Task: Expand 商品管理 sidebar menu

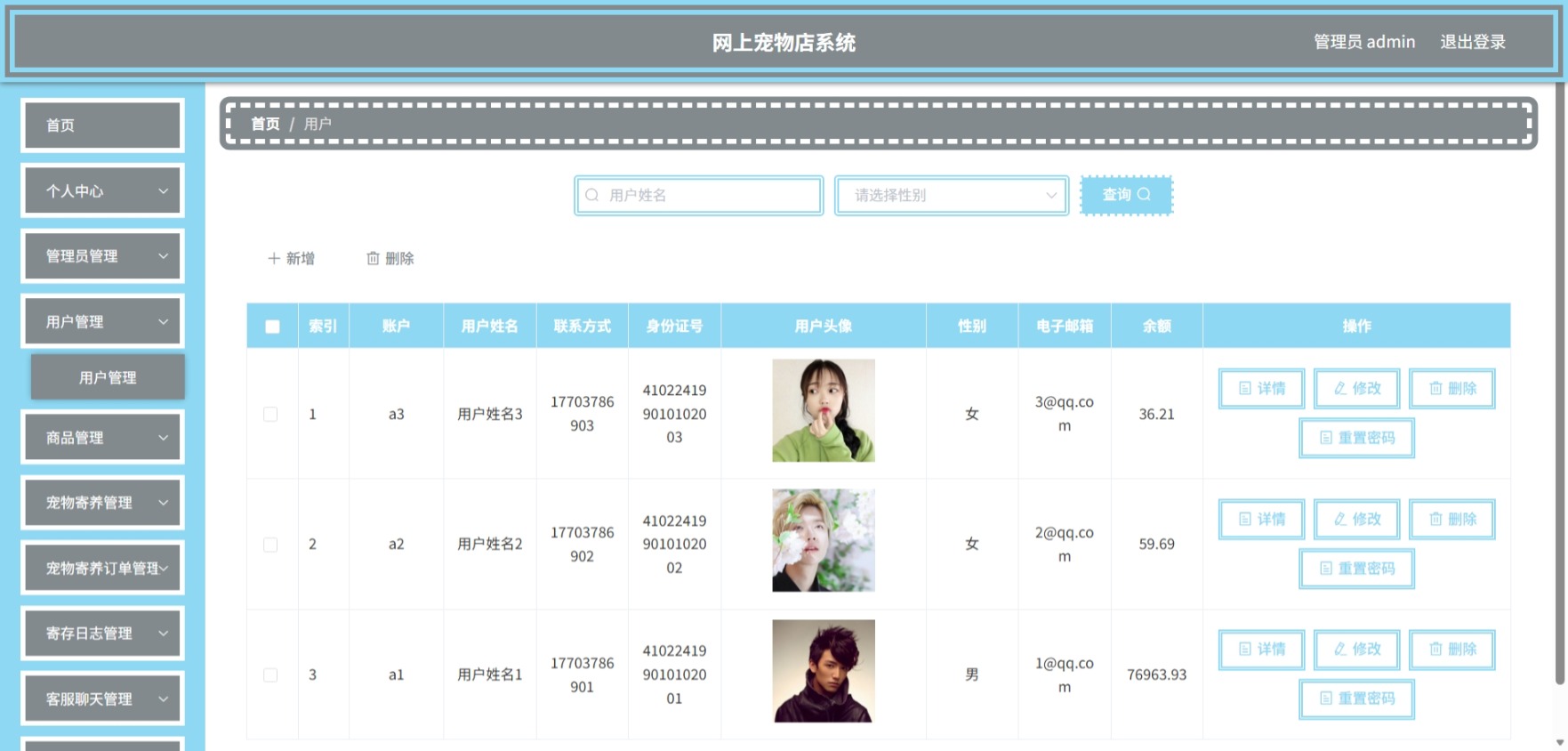Action: [x=102, y=438]
